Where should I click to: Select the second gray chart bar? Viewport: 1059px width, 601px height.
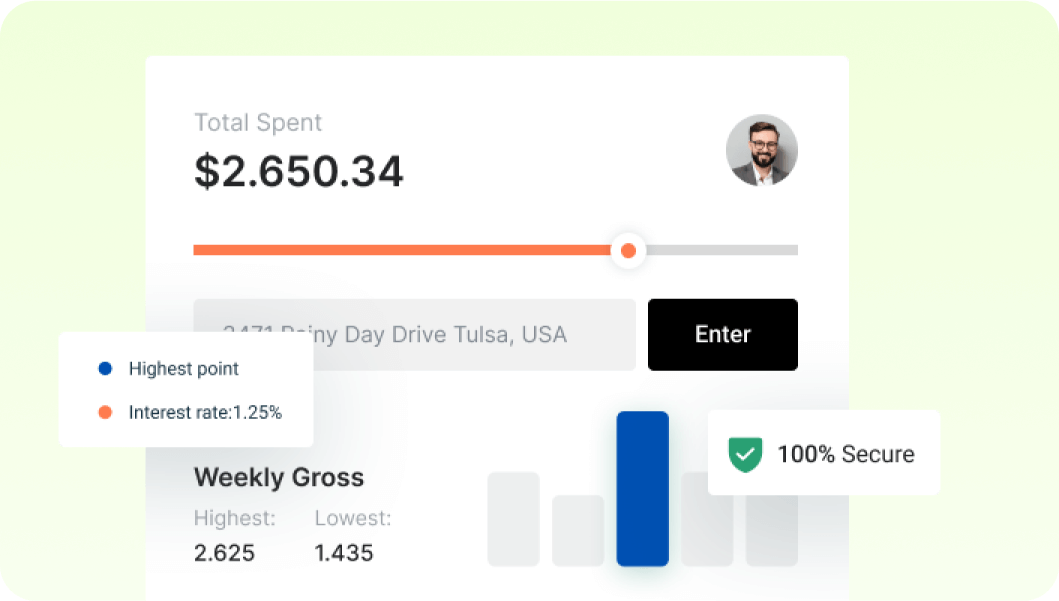[x=578, y=530]
